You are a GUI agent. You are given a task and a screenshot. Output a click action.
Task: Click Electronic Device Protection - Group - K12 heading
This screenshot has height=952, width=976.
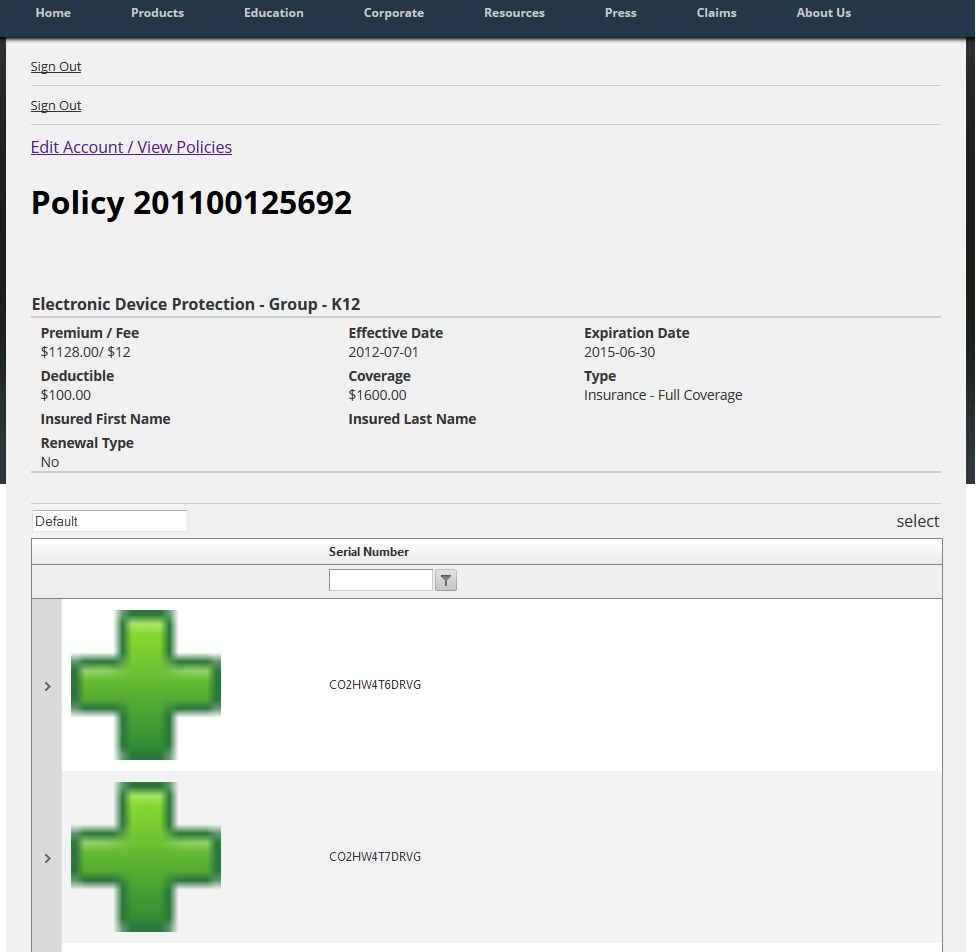pyautogui.click(x=196, y=304)
